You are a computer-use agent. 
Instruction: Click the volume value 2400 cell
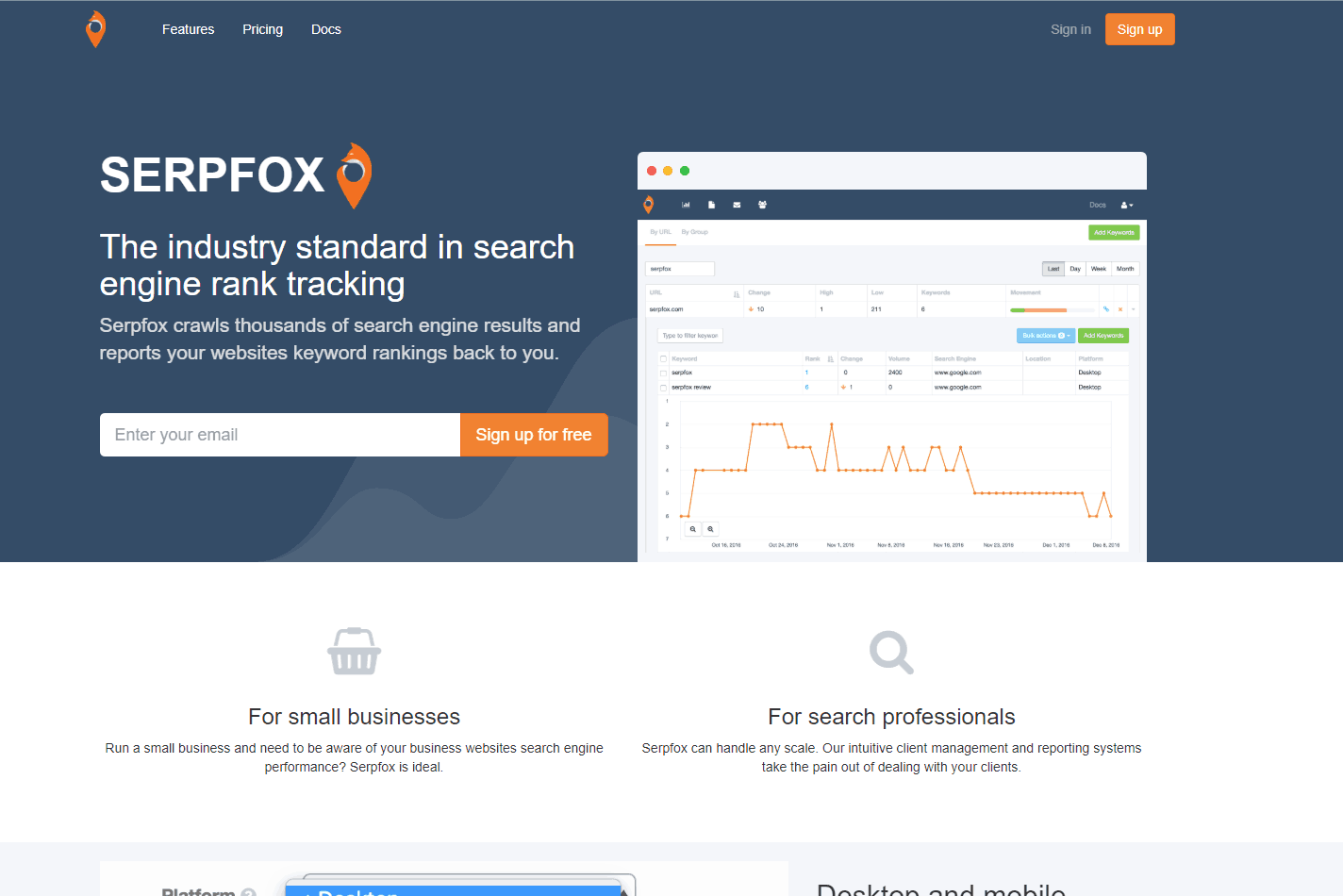click(895, 373)
